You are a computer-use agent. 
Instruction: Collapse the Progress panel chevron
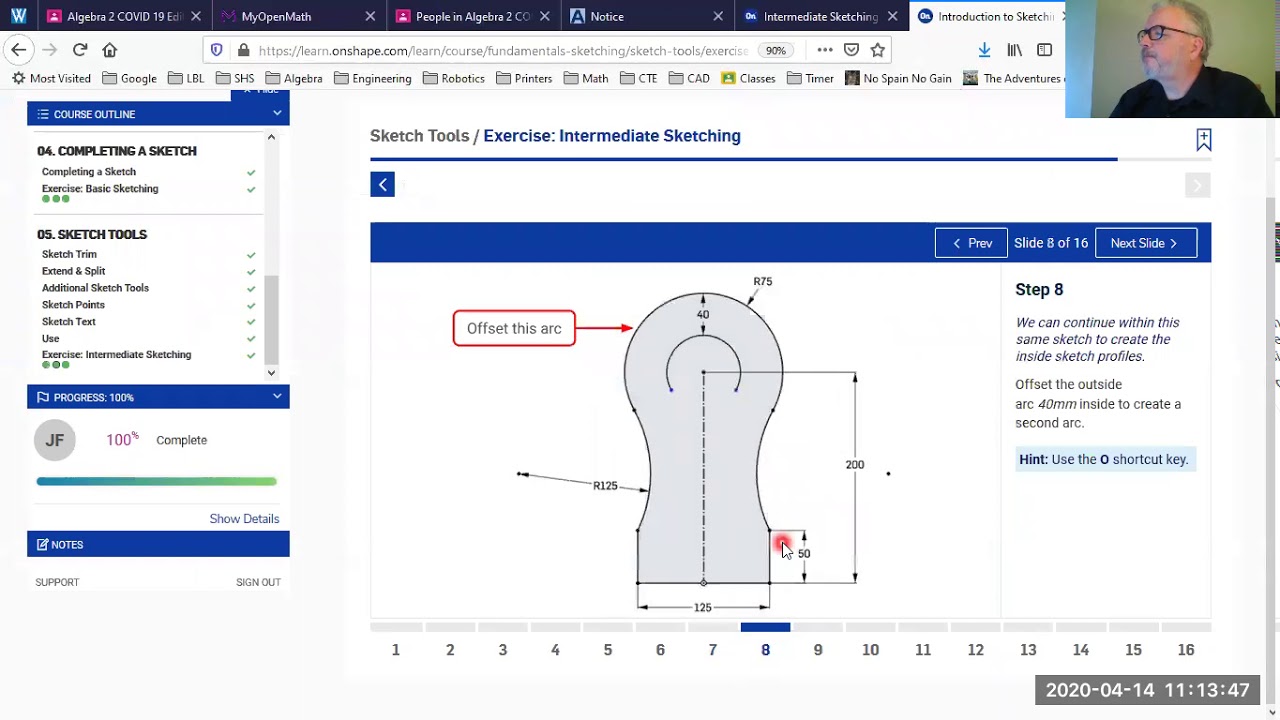[277, 397]
